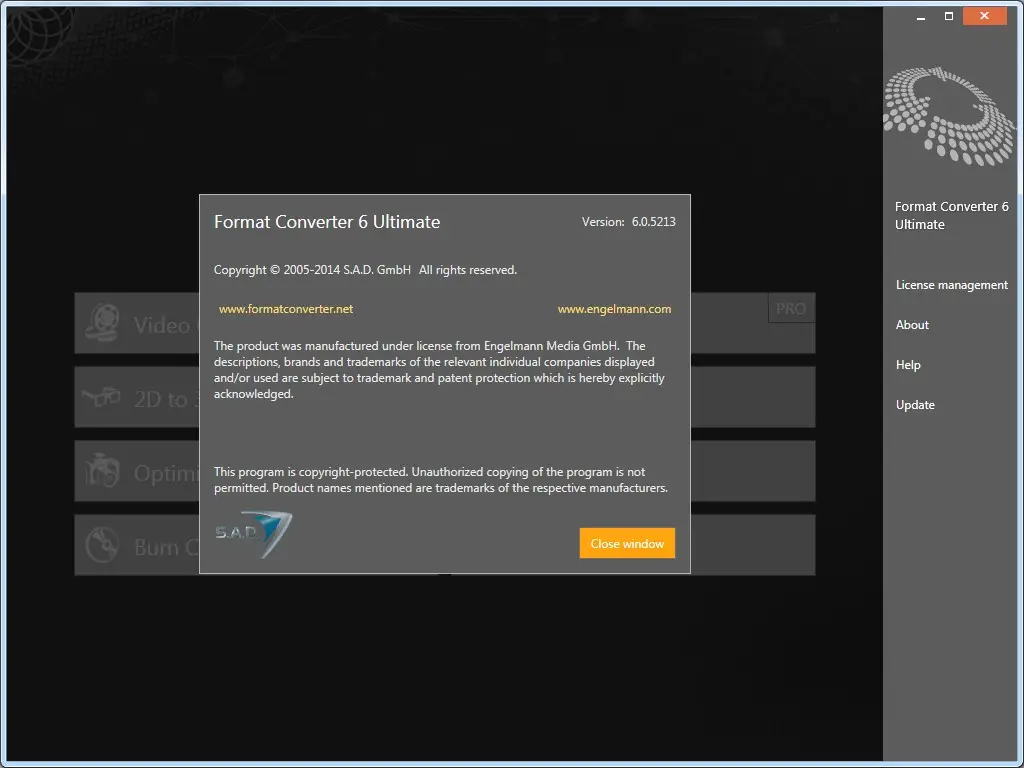Visit the www.engelmann.com link
Viewport: 1024px width, 768px height.
[x=614, y=309]
